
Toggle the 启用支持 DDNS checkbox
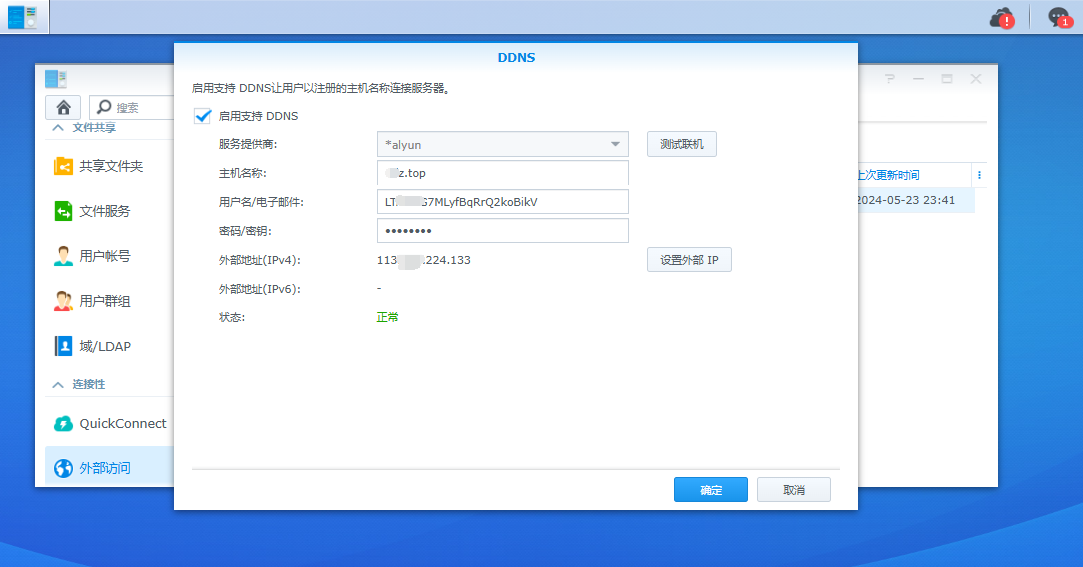coord(202,116)
